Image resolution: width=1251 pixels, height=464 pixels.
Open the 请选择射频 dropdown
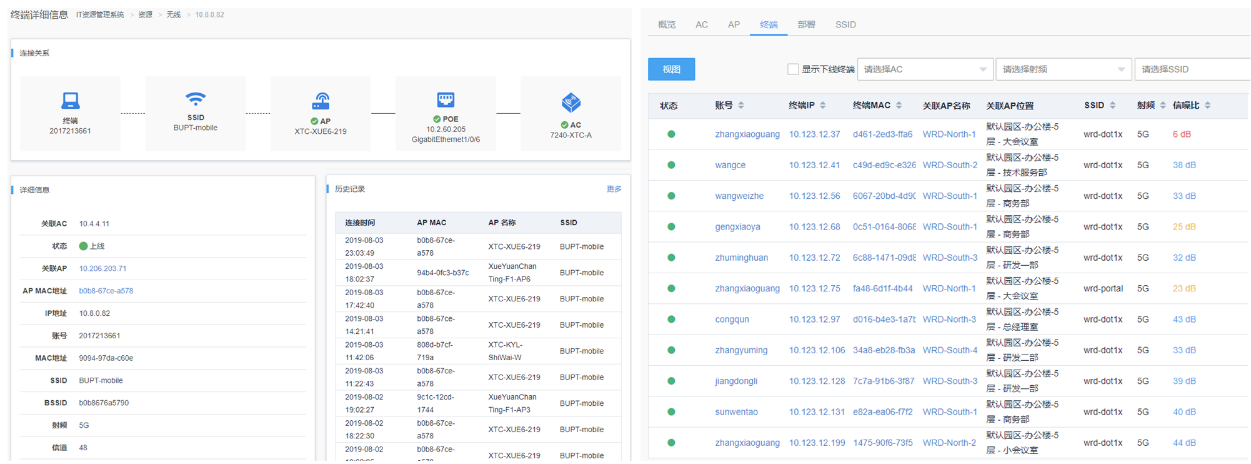(1062, 69)
